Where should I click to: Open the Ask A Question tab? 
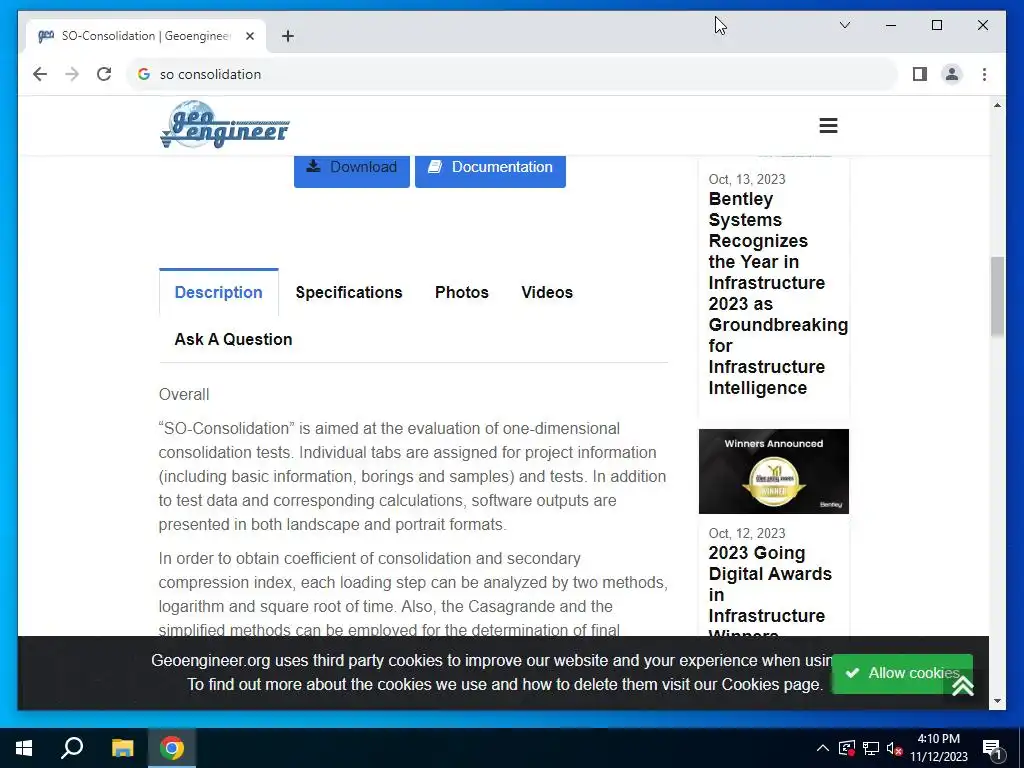click(233, 340)
